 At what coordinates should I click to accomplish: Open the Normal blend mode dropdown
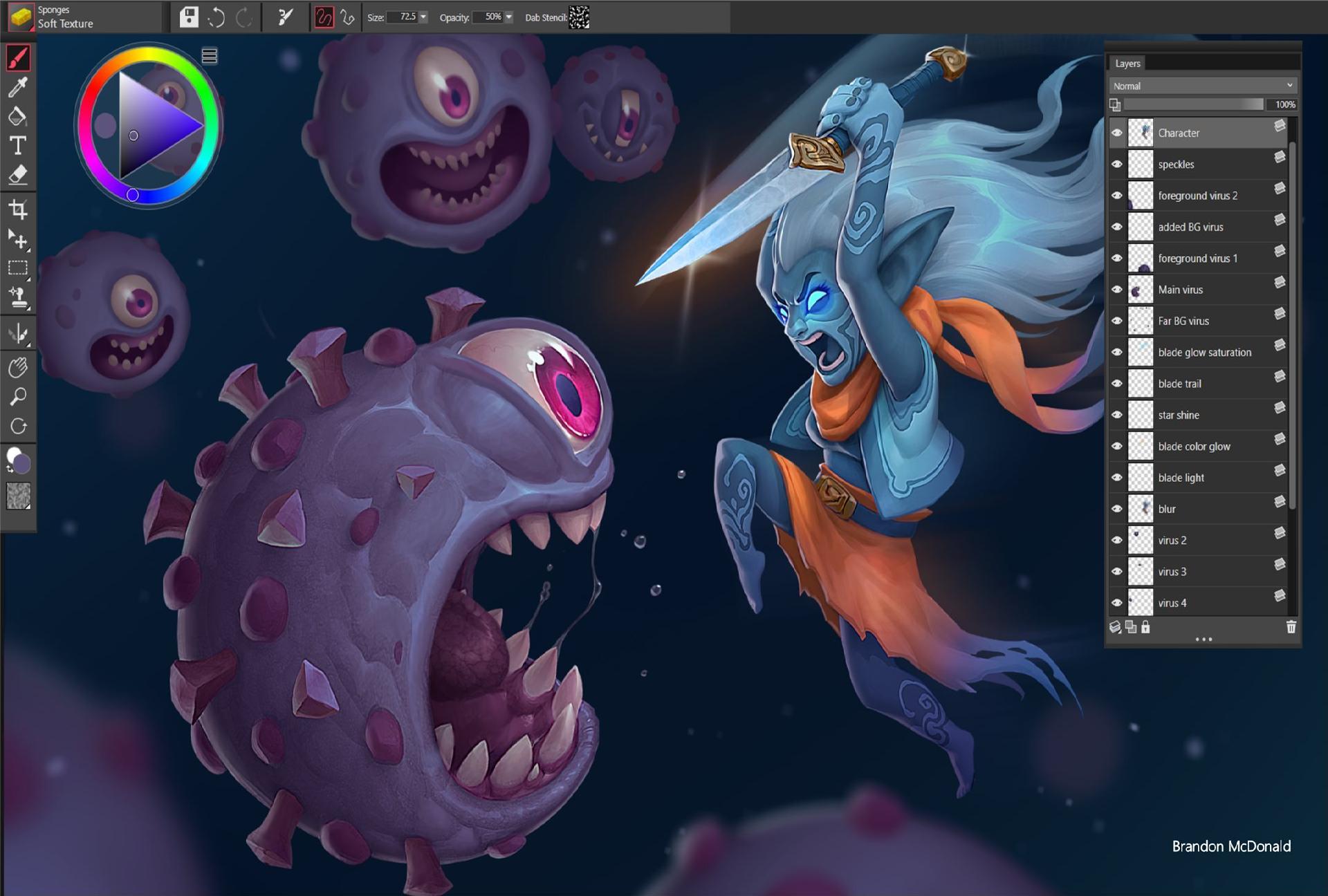1203,86
